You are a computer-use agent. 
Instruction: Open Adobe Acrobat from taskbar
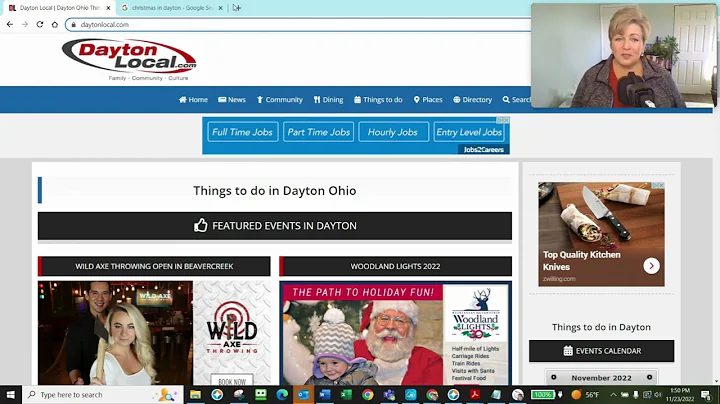pos(475,395)
